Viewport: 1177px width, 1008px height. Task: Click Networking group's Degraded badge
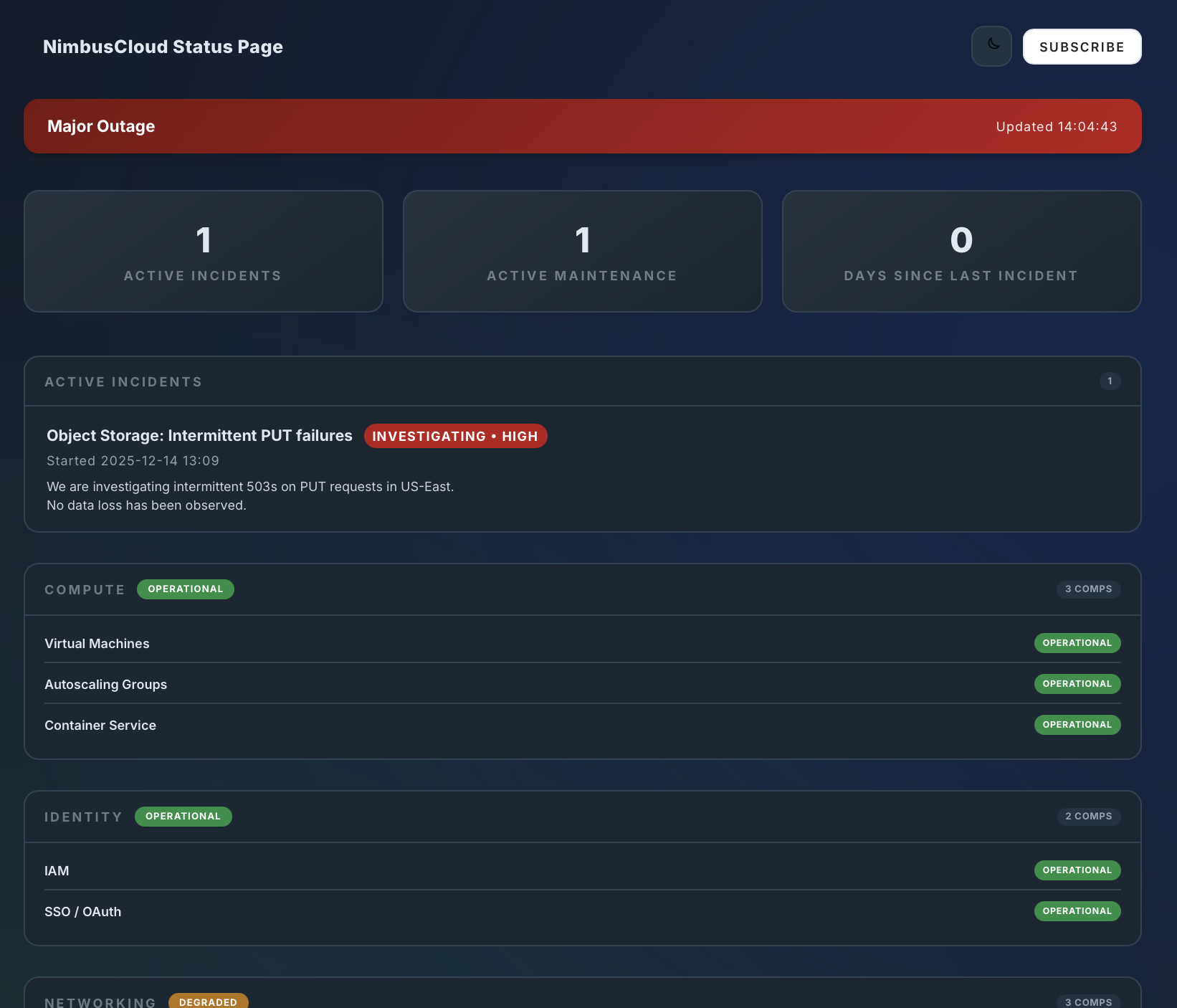click(x=208, y=1001)
